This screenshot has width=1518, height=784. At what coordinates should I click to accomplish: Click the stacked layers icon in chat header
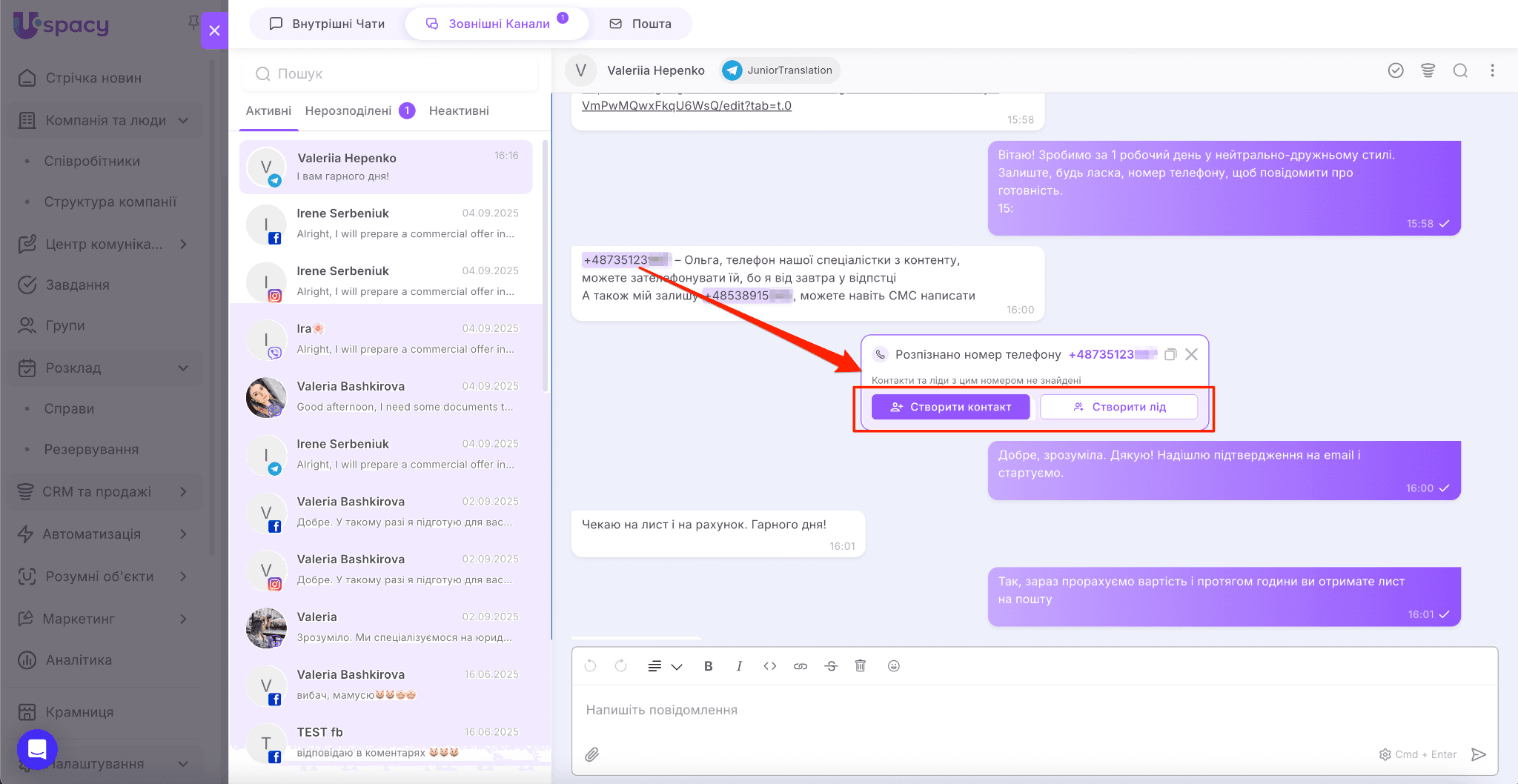click(x=1428, y=70)
